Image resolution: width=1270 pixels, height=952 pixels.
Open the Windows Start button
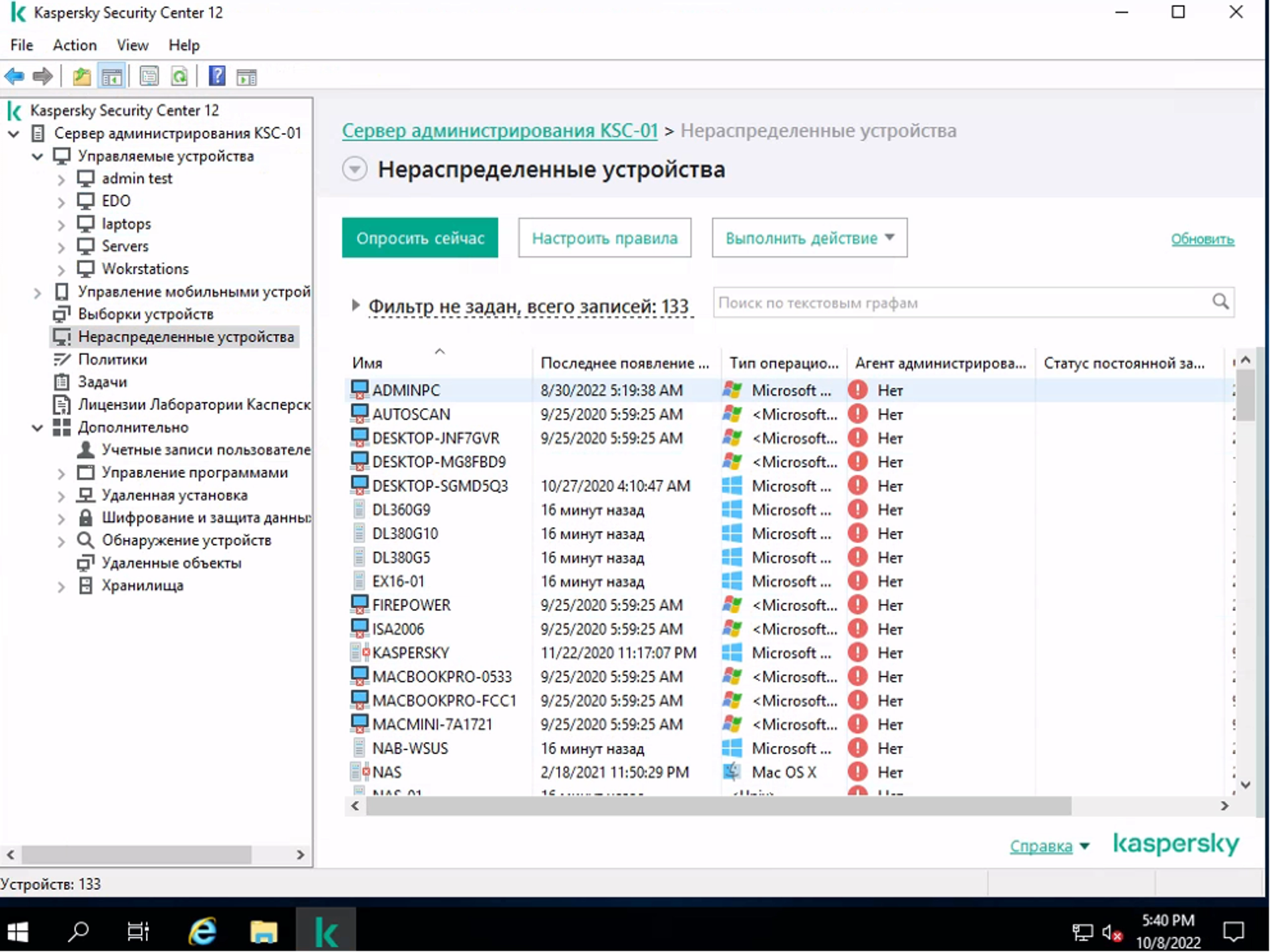(x=18, y=932)
